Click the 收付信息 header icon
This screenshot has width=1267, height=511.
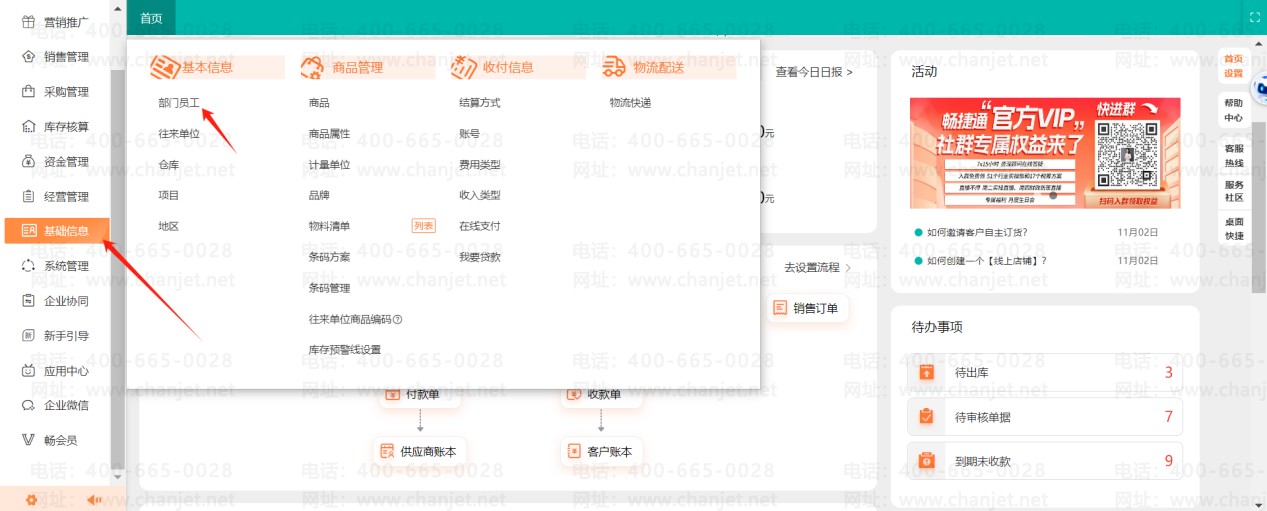(x=464, y=67)
